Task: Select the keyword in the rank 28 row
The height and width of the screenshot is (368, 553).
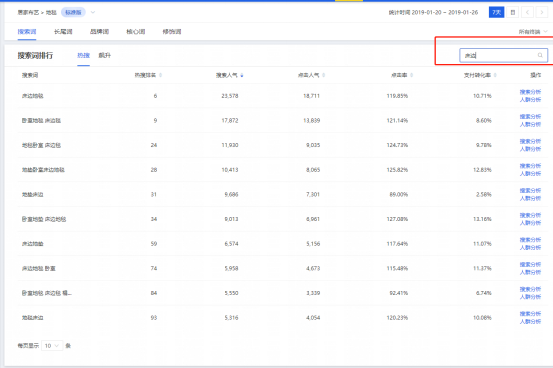Action: tap(43, 170)
